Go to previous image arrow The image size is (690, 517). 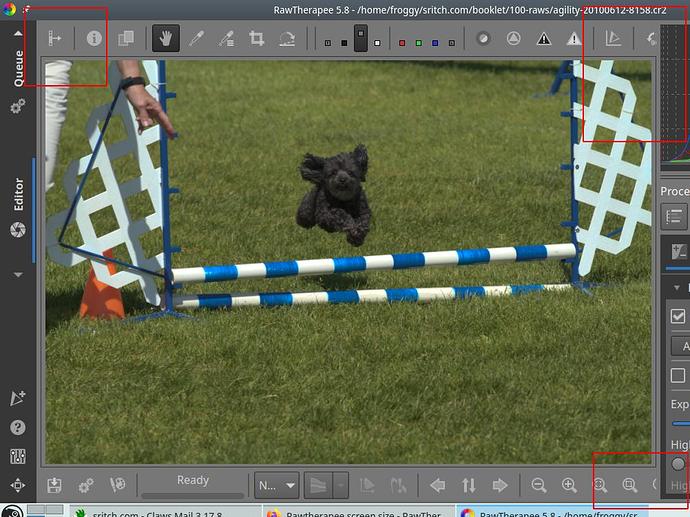click(438, 485)
